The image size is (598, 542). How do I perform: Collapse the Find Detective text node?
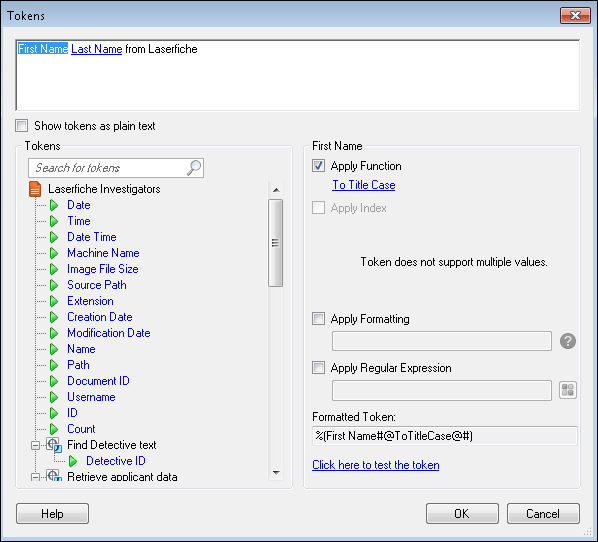(x=35, y=446)
